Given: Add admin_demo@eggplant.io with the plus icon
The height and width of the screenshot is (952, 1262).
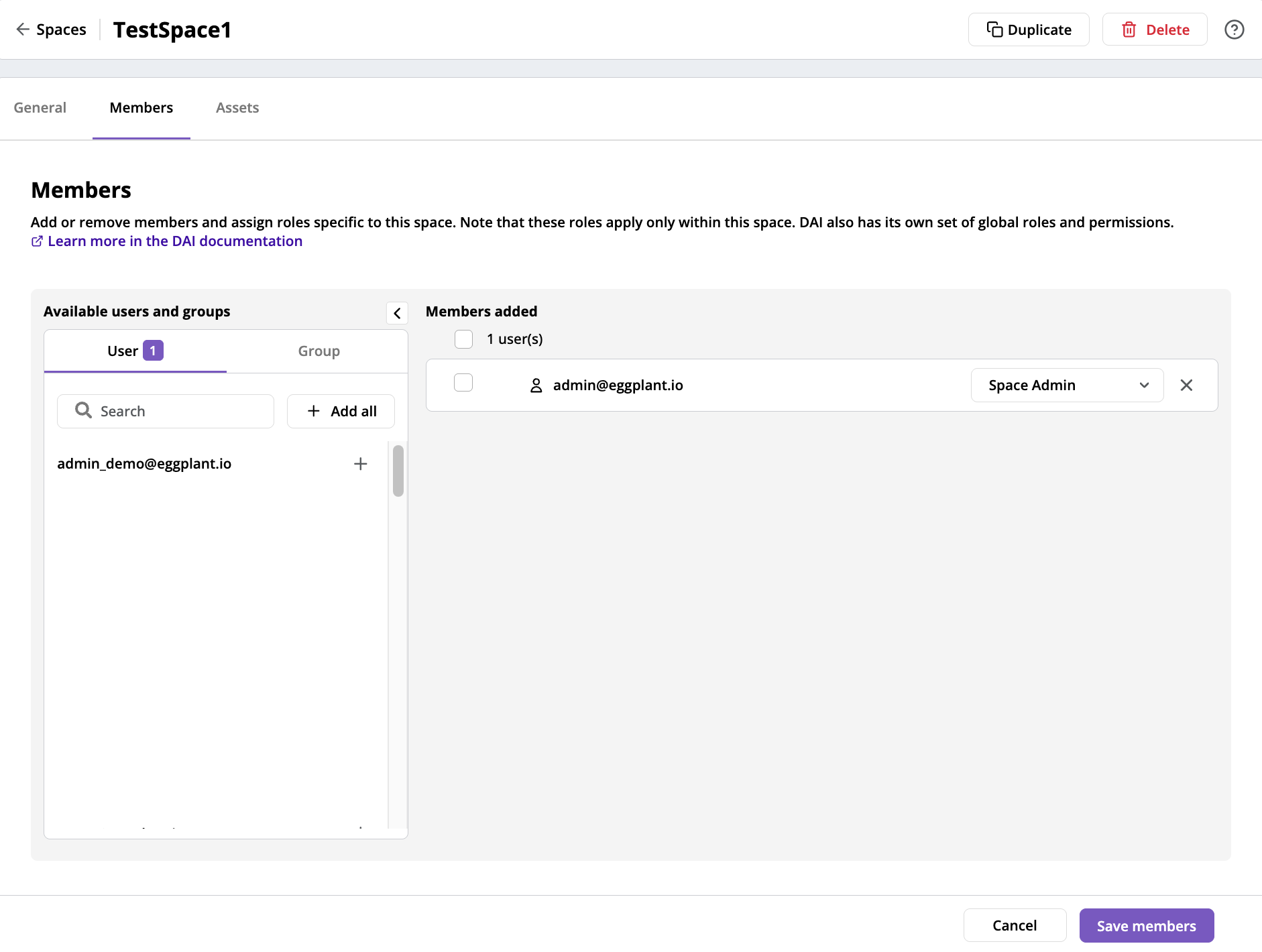Looking at the screenshot, I should coord(361,463).
